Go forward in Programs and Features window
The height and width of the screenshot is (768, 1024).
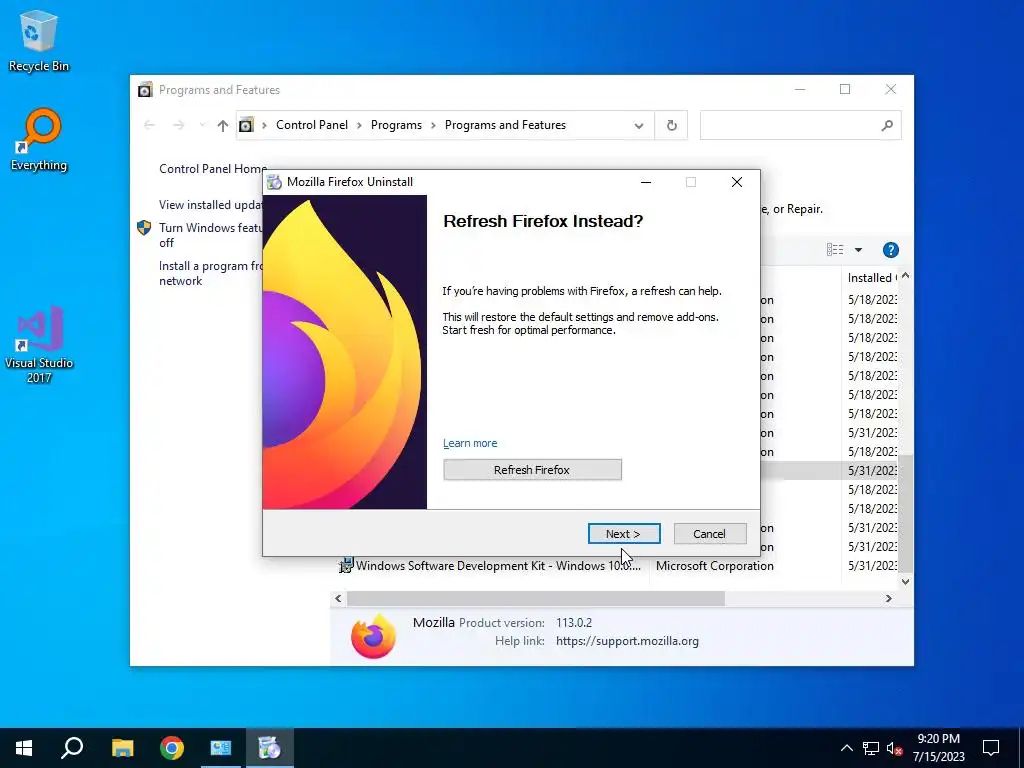[178, 125]
